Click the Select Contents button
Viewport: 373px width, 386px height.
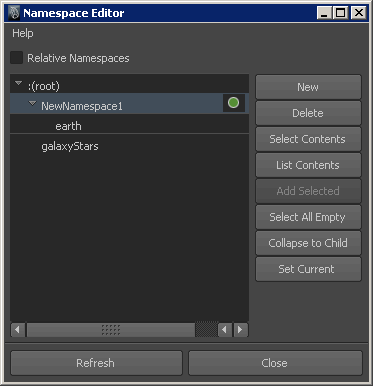(308, 139)
